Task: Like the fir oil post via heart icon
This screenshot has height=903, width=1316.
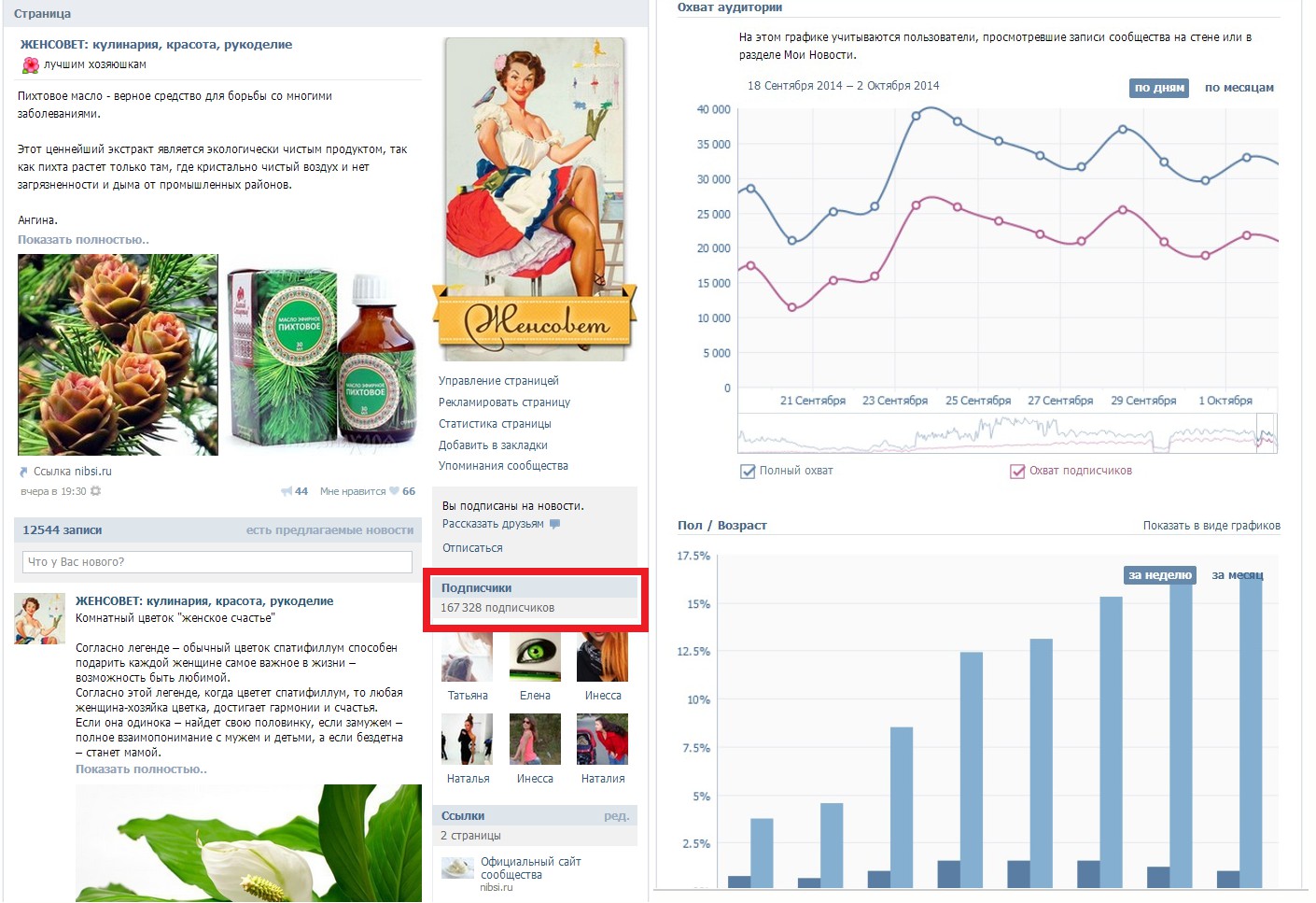Action: tap(395, 491)
